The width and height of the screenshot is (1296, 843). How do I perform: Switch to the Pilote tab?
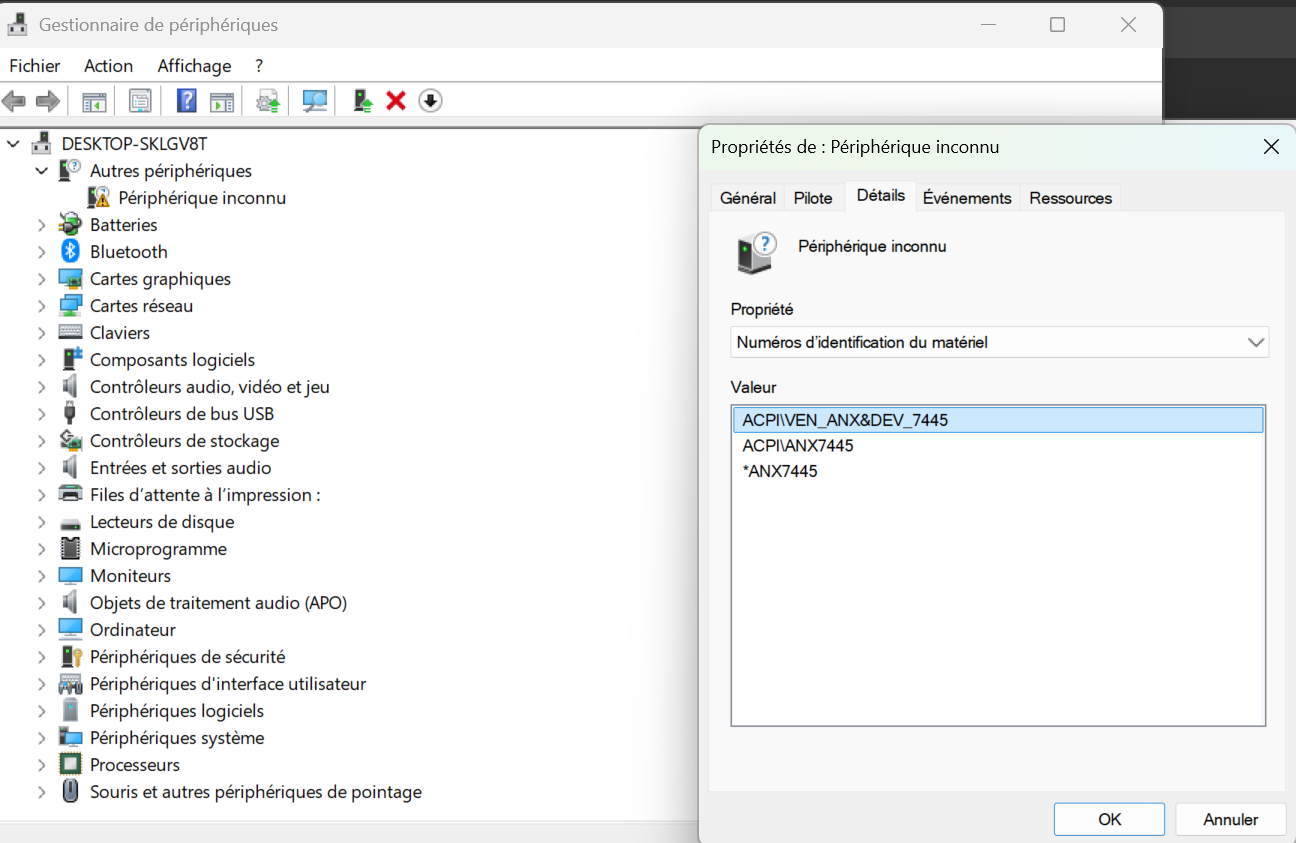[813, 198]
